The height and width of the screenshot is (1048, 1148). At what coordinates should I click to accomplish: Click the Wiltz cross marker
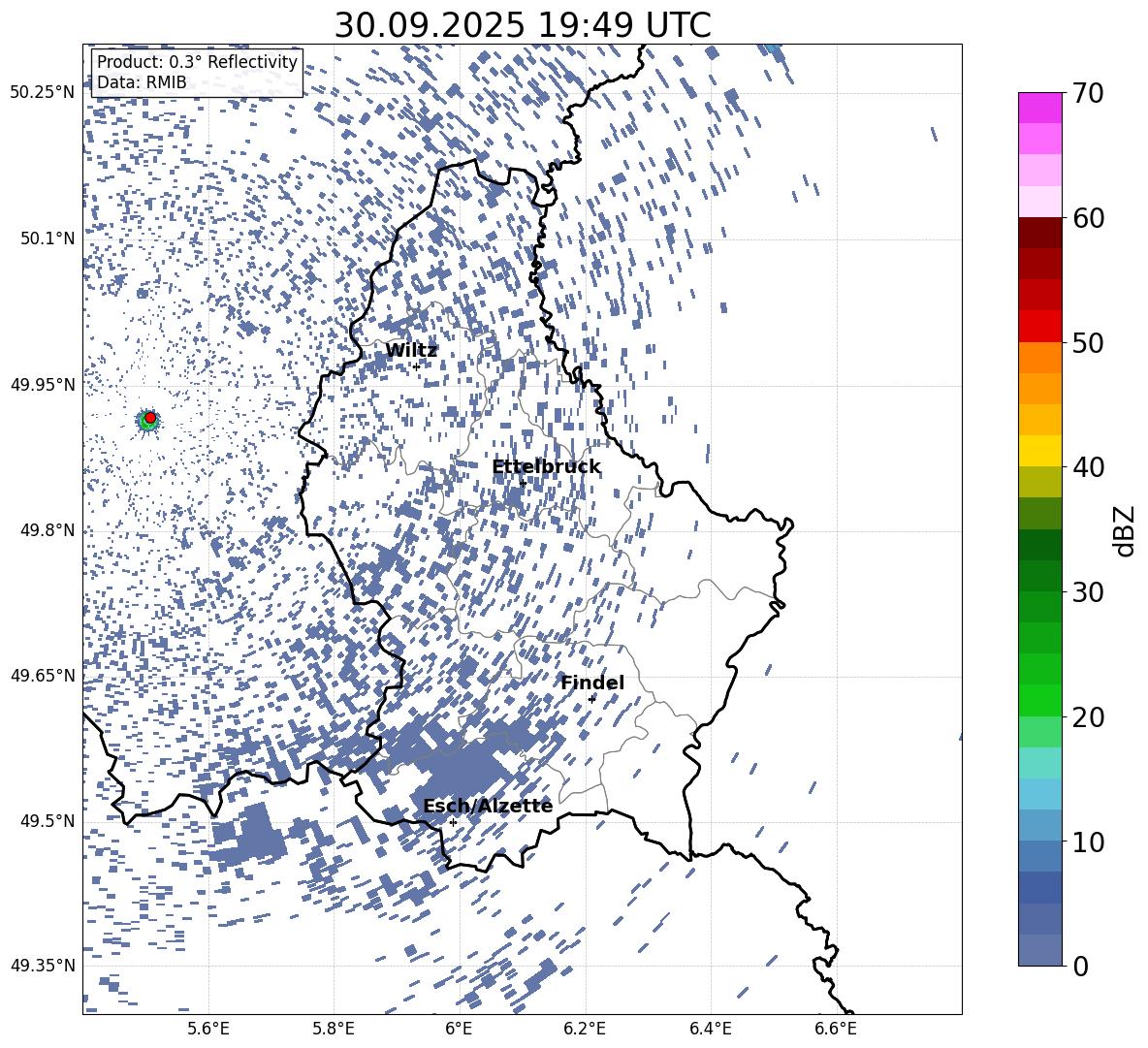(417, 366)
